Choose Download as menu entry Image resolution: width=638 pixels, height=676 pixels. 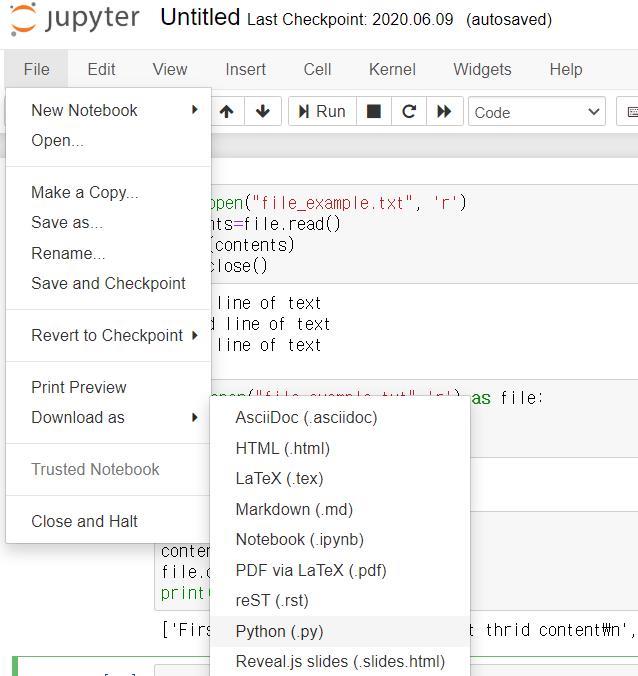(108, 417)
